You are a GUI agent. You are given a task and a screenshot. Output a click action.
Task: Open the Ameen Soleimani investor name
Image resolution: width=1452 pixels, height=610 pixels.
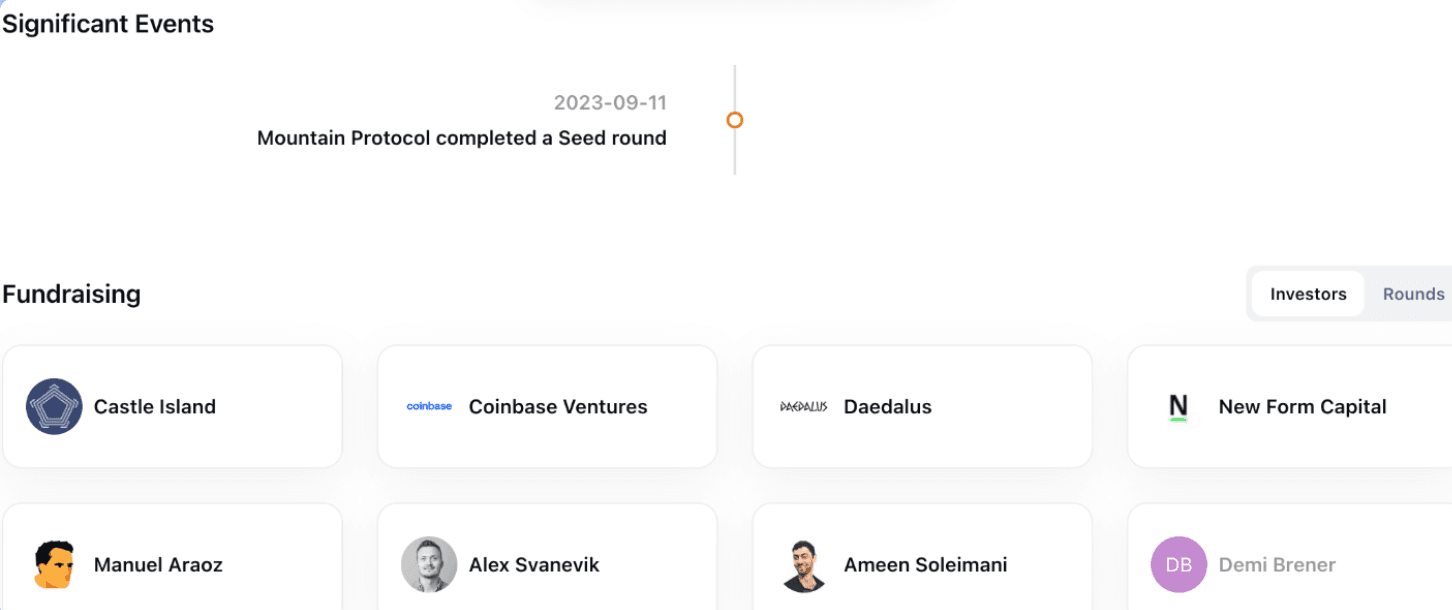point(925,564)
